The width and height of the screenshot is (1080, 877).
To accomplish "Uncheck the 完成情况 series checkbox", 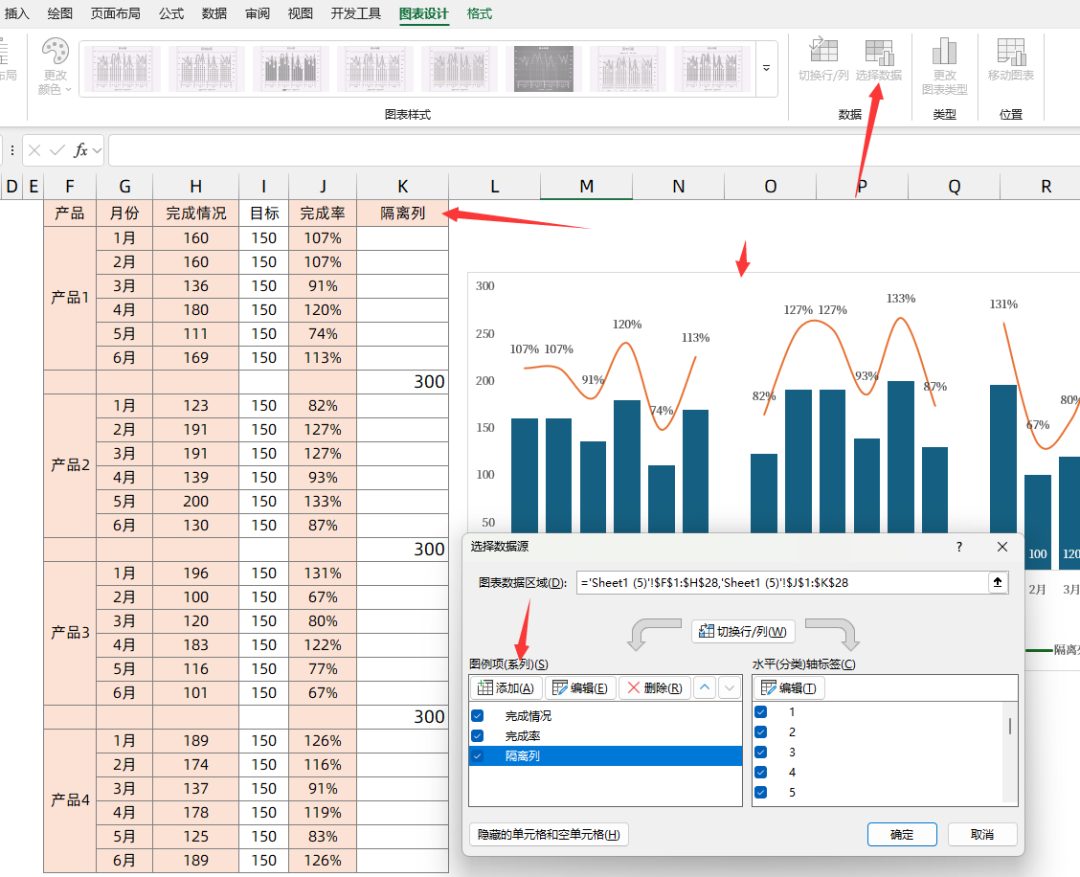I will [x=478, y=716].
